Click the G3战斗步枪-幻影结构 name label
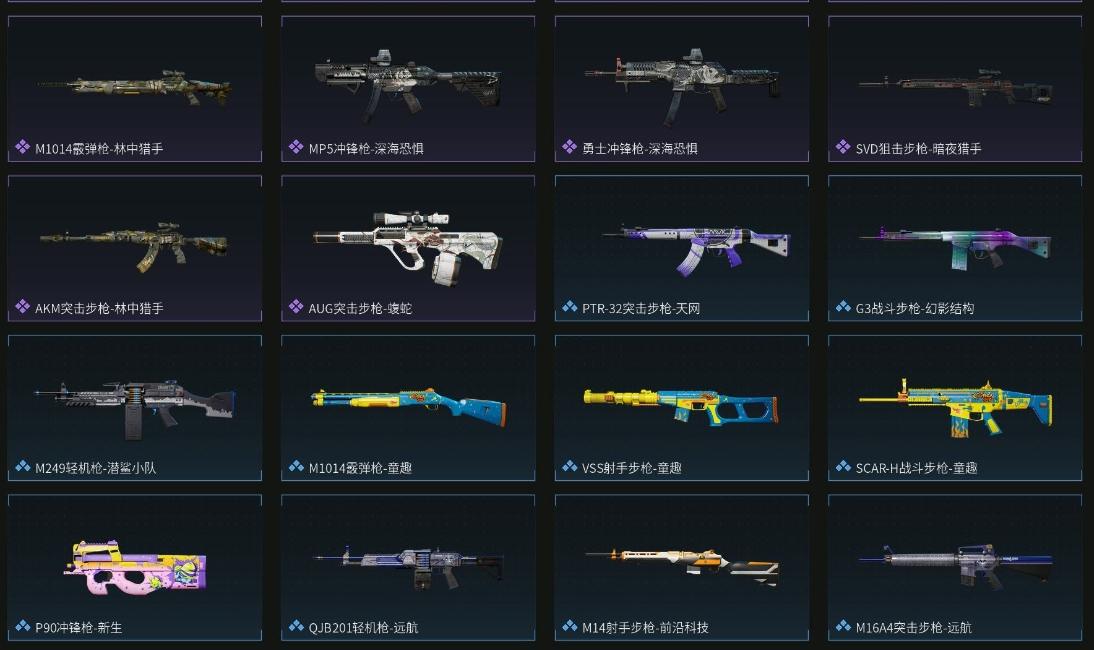The image size is (1094, 650). point(915,308)
